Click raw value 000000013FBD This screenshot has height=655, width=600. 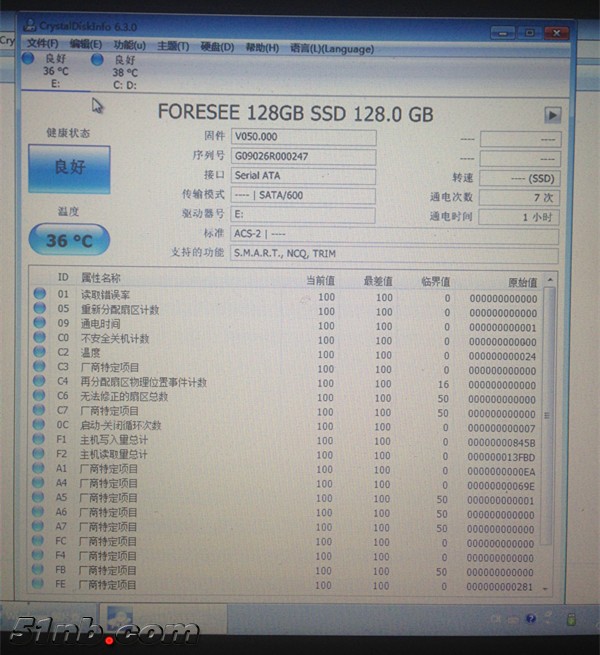501,457
